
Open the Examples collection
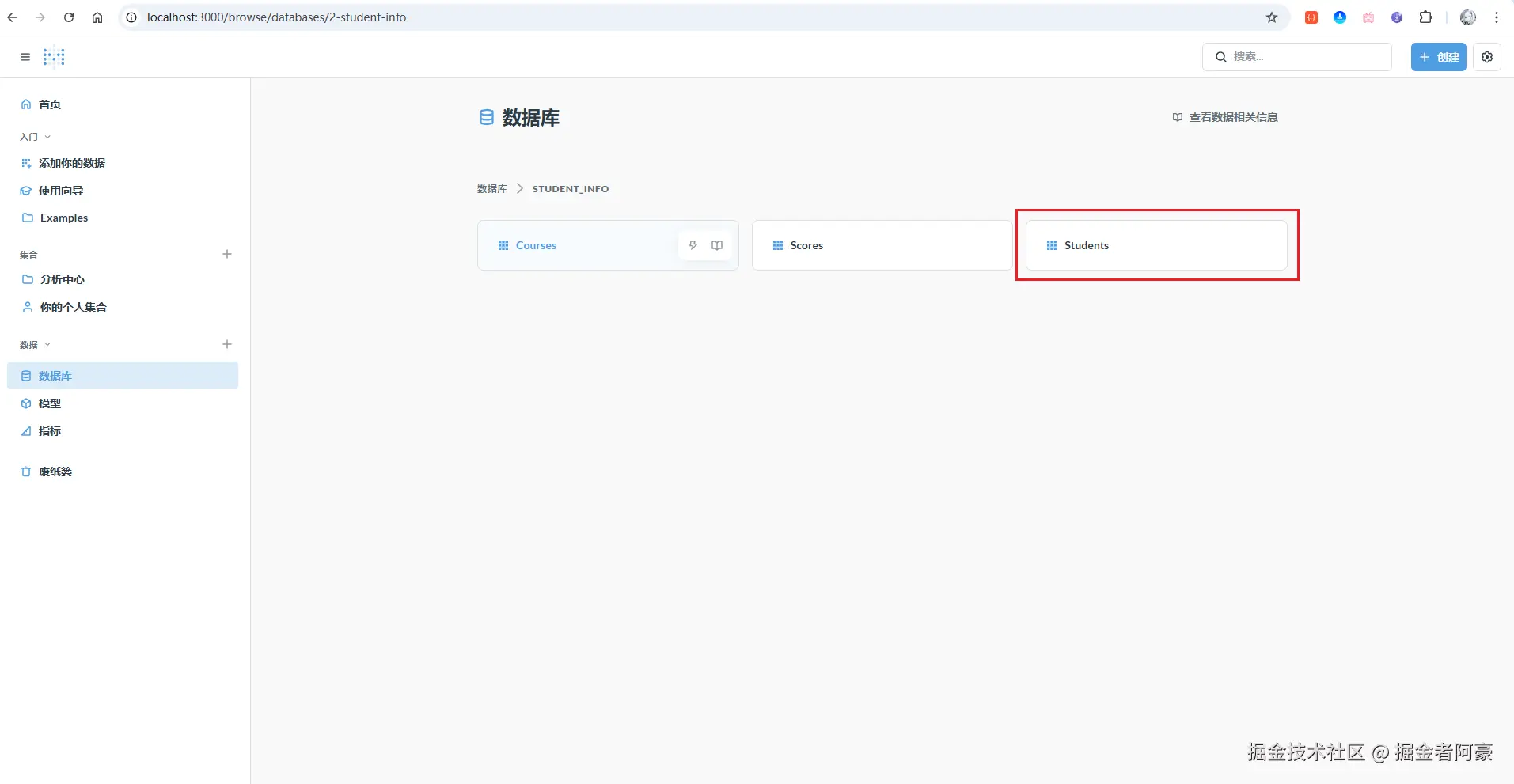point(123,218)
